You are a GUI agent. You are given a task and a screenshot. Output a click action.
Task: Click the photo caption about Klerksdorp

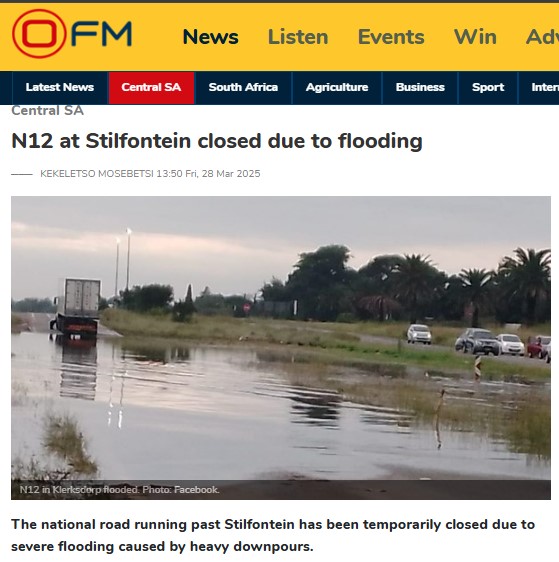(x=119, y=490)
